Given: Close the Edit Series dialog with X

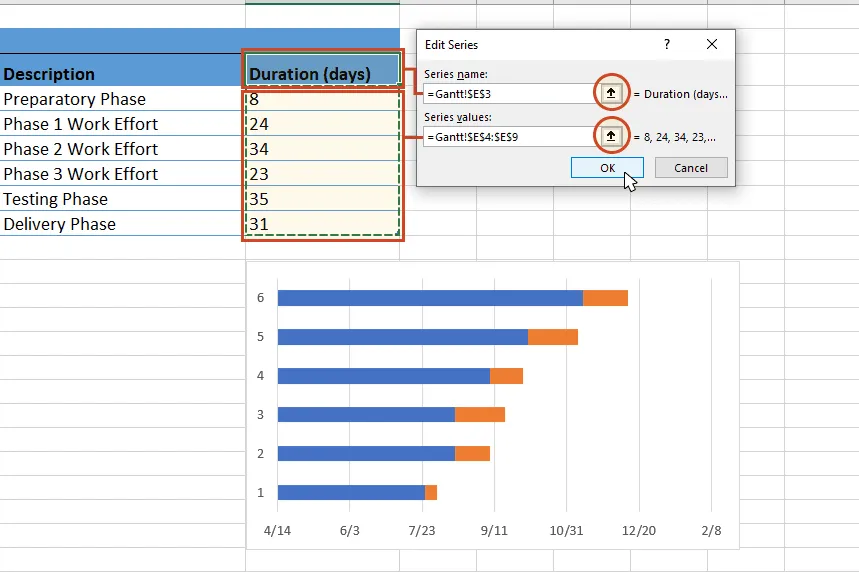Looking at the screenshot, I should pos(712,45).
